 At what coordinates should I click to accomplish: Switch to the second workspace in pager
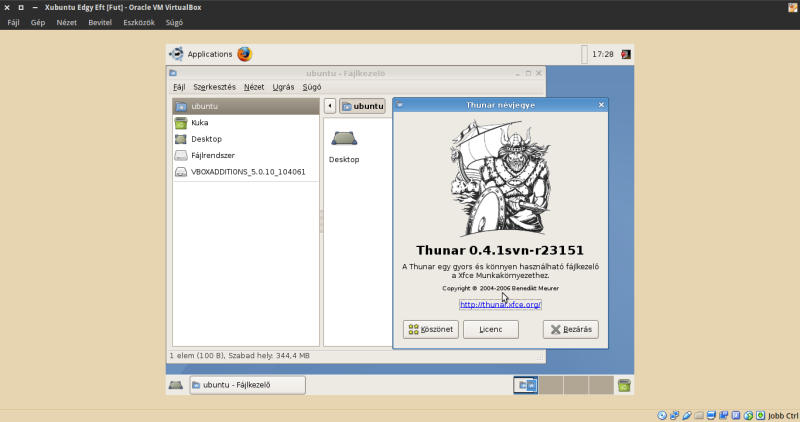click(551, 385)
